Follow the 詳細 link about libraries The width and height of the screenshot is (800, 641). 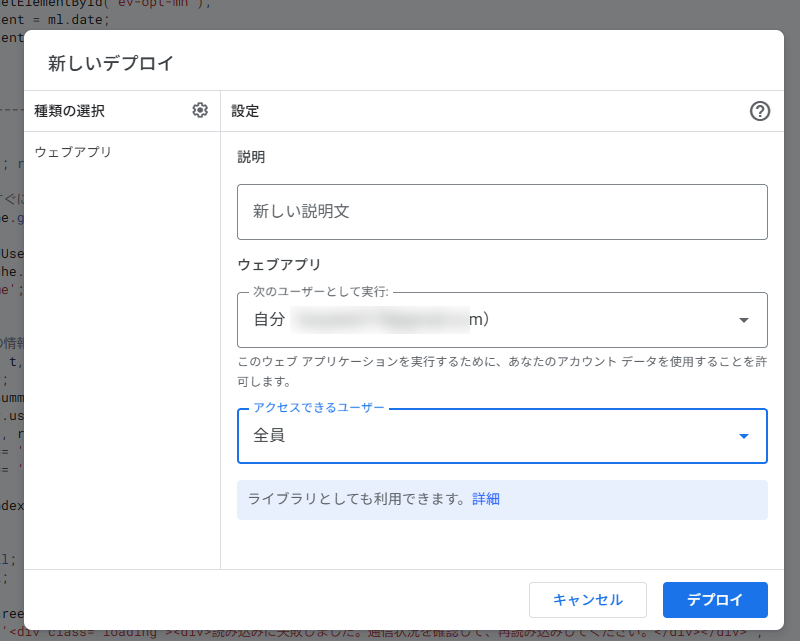pyautogui.click(x=486, y=499)
